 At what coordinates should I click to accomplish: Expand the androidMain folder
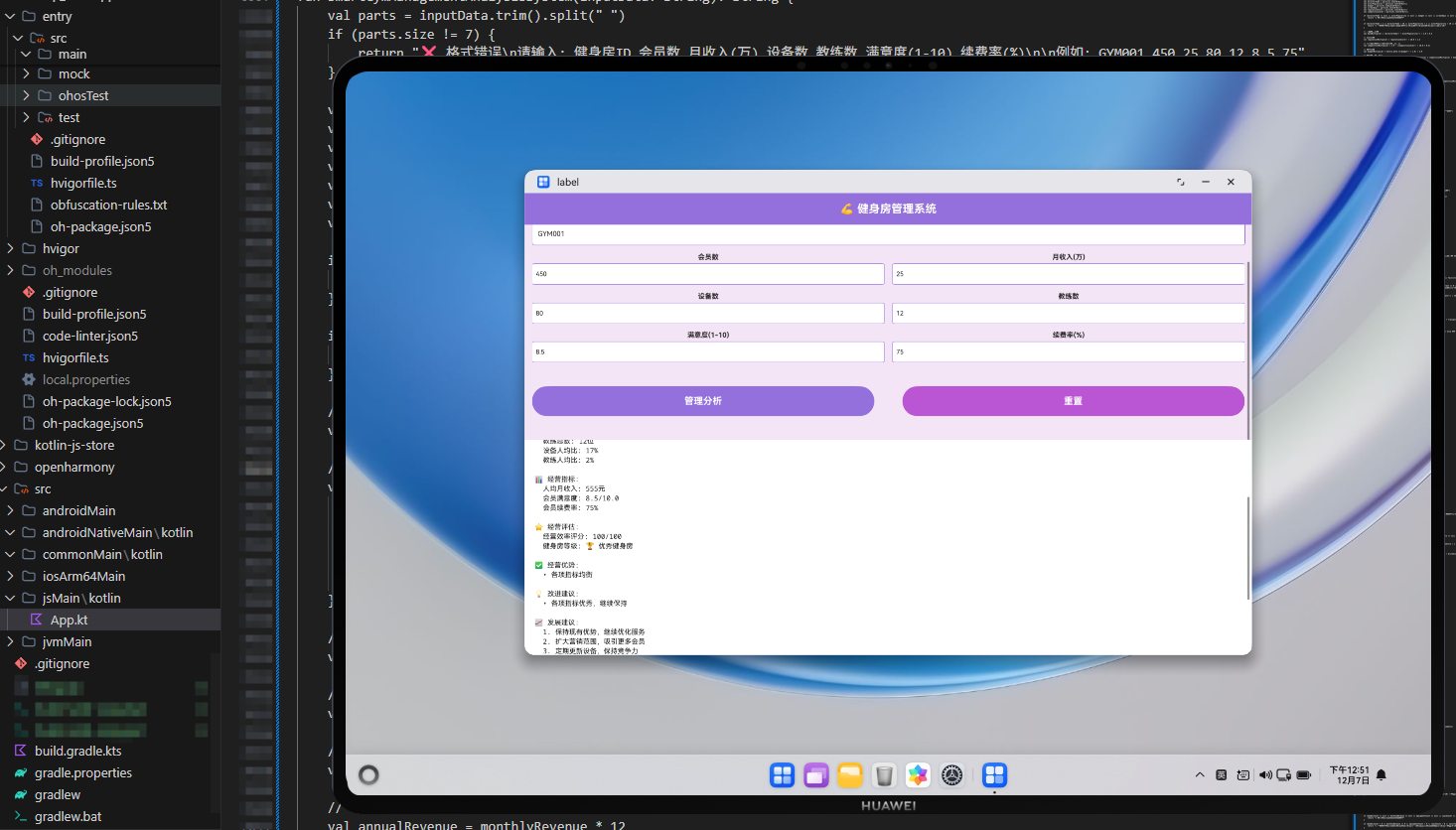[x=10, y=510]
